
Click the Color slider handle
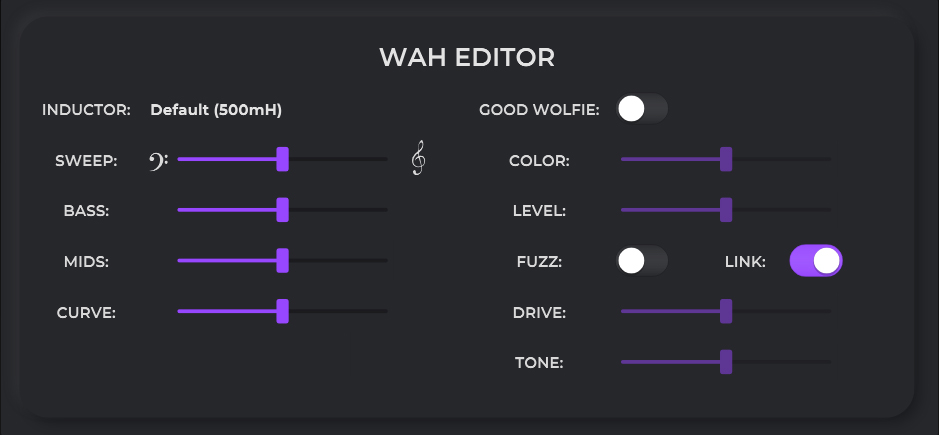coord(726,159)
